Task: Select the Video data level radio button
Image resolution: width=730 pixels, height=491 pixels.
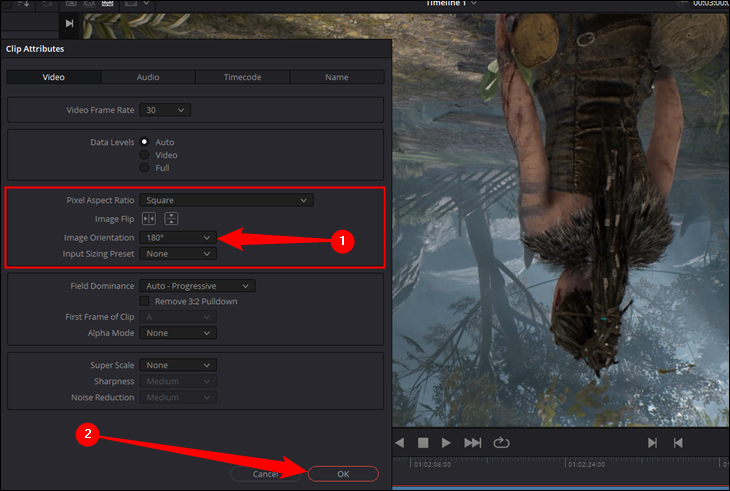Action: pos(145,155)
